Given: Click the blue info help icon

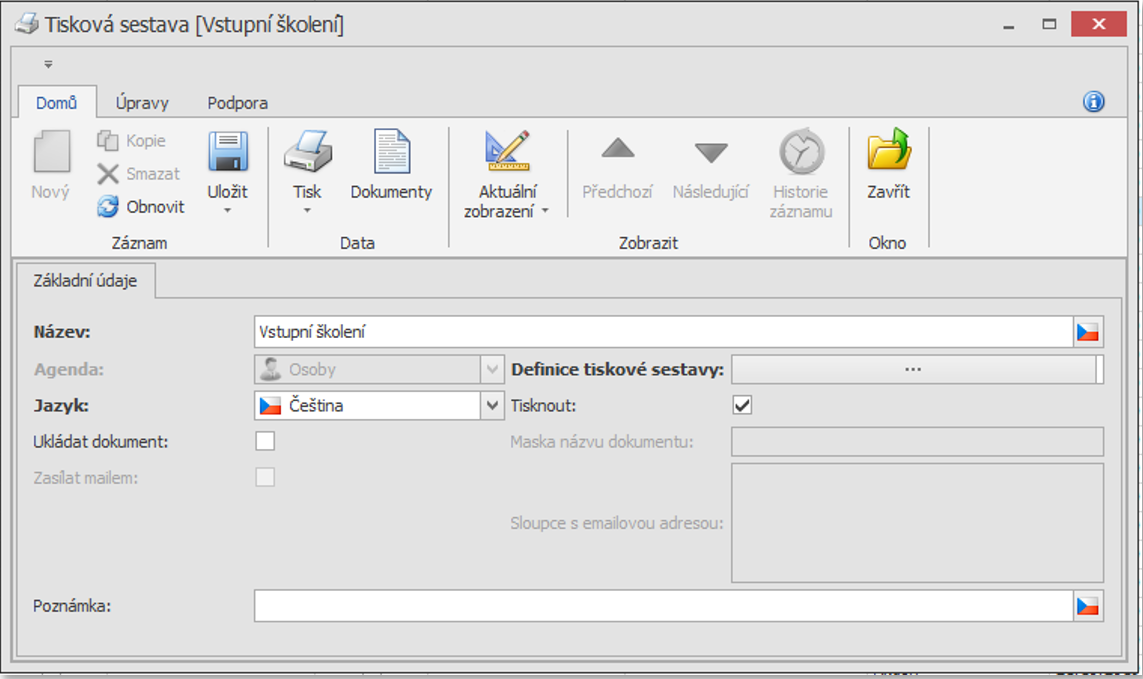Looking at the screenshot, I should [x=1093, y=101].
